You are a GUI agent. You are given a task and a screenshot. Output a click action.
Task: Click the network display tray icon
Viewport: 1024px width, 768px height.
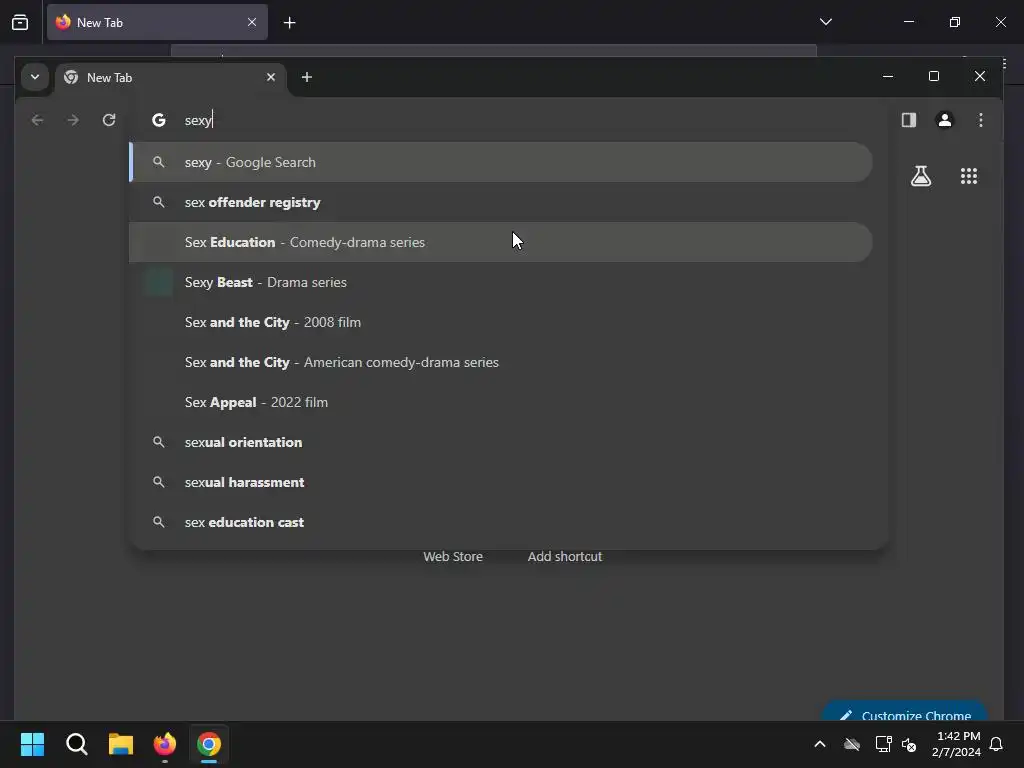pyautogui.click(x=883, y=744)
